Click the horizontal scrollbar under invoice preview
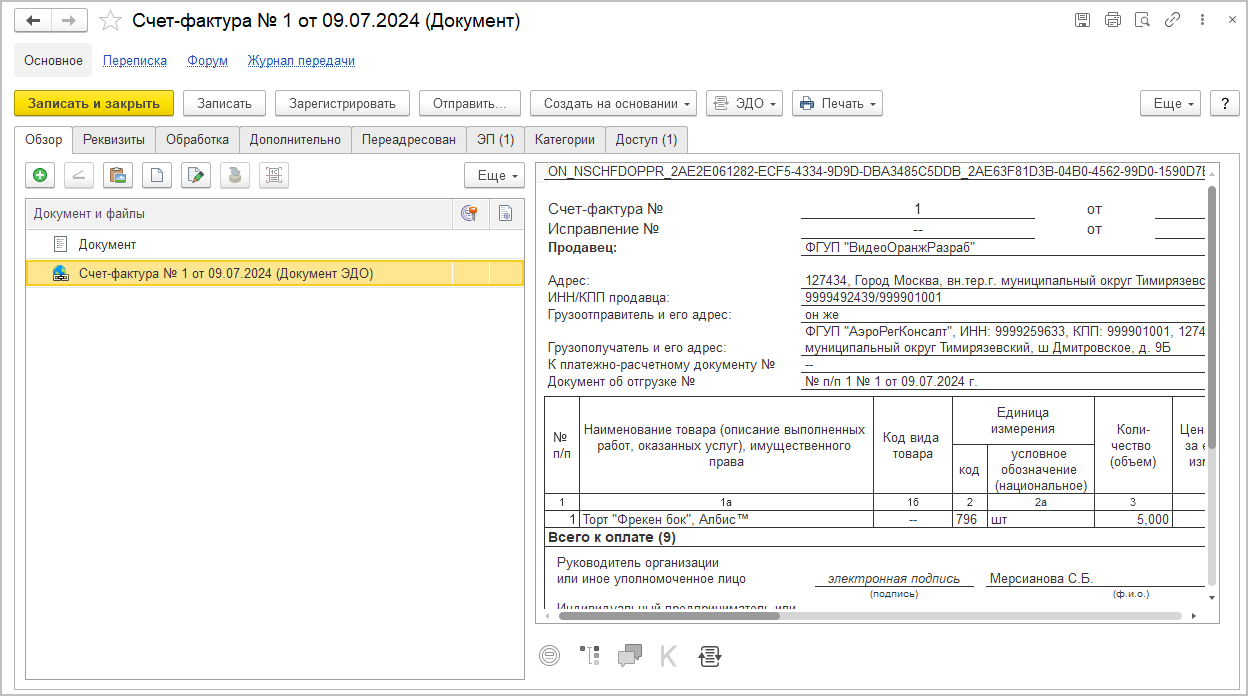The image size is (1248, 696). (x=668, y=616)
